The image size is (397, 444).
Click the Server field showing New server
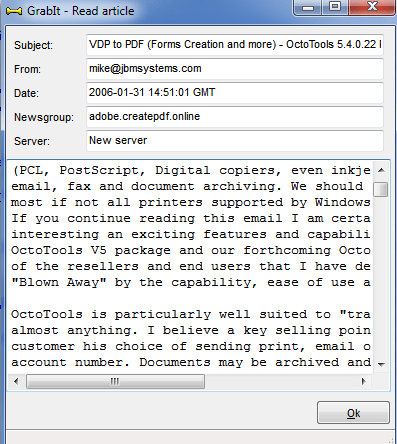[x=235, y=141]
